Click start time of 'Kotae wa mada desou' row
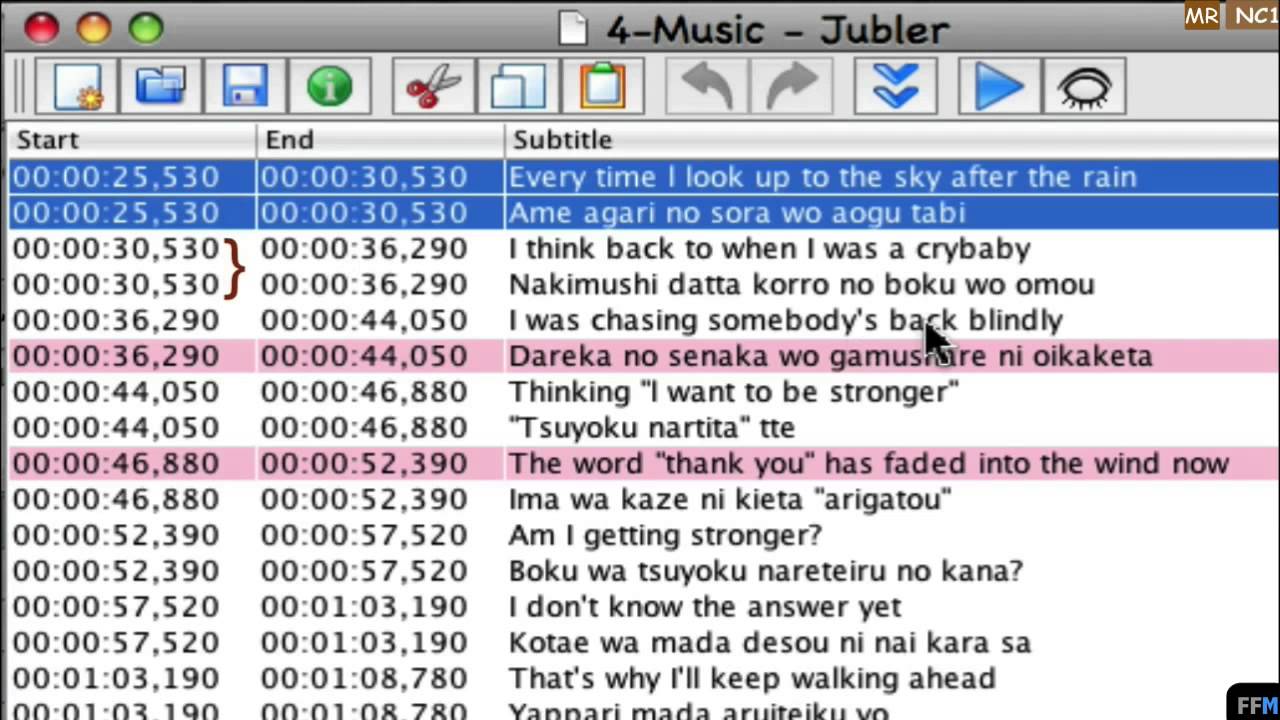This screenshot has width=1280, height=720. [x=116, y=643]
